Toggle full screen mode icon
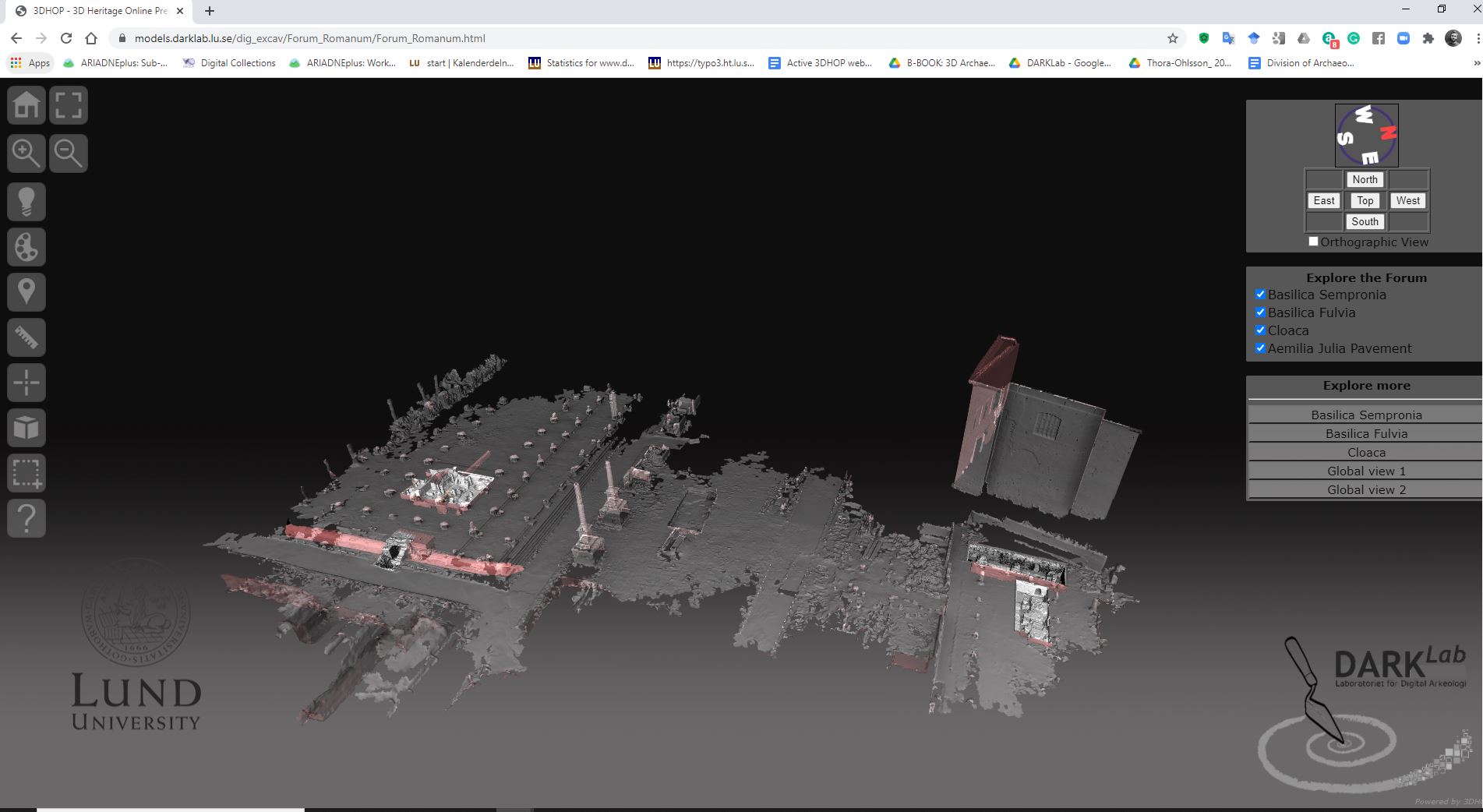1483x812 pixels. (x=69, y=105)
